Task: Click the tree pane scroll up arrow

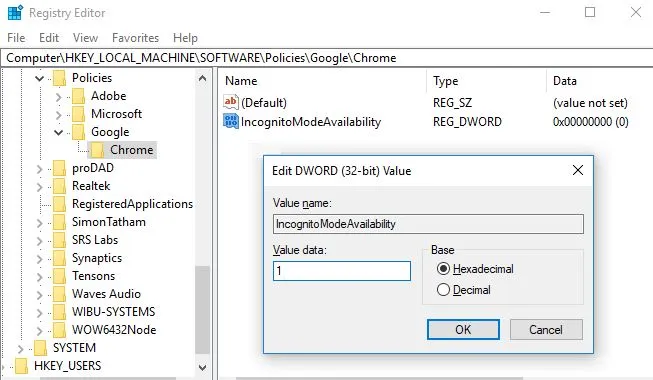Action: click(x=202, y=78)
